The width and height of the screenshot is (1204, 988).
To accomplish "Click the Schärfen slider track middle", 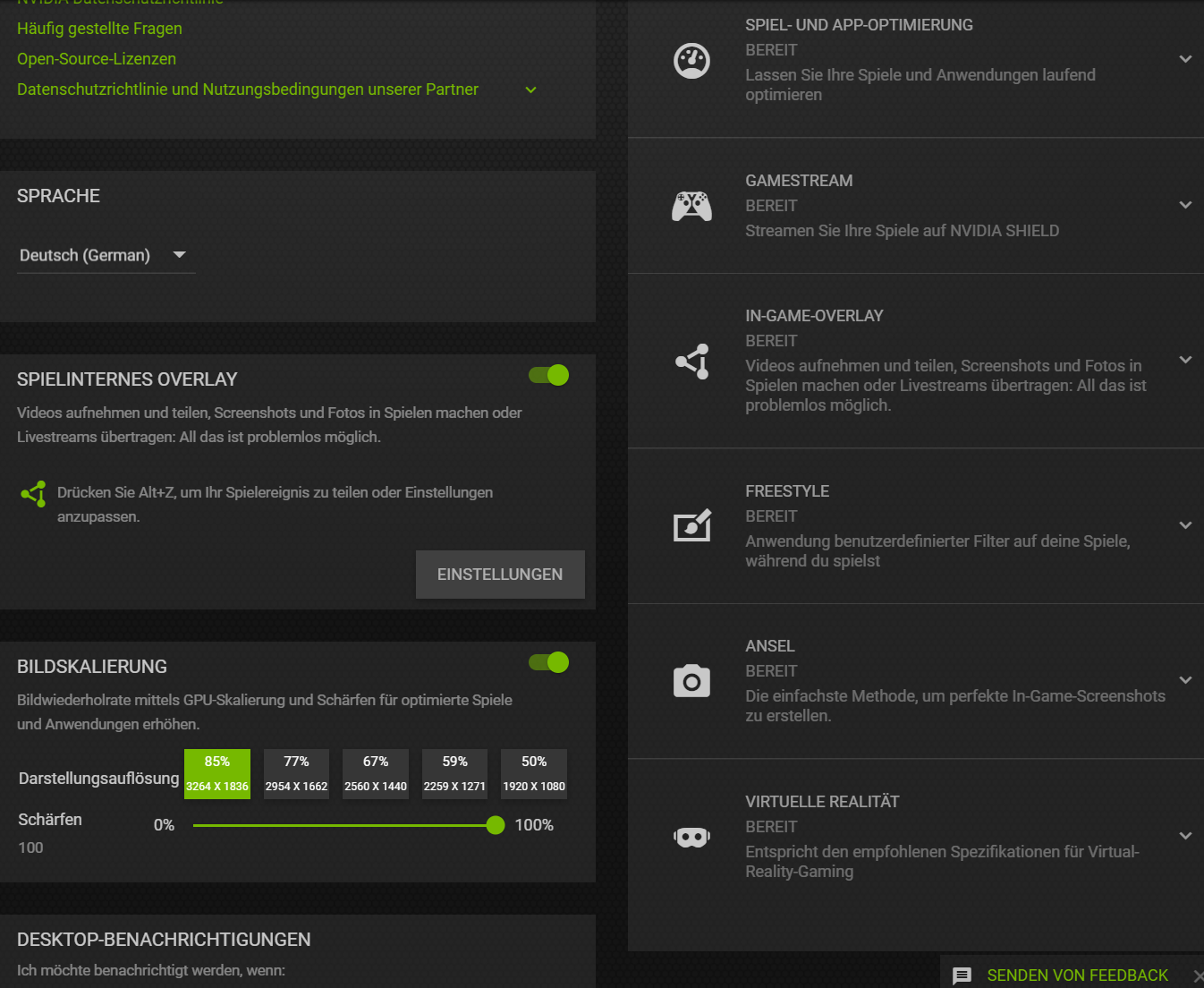I will [x=344, y=825].
